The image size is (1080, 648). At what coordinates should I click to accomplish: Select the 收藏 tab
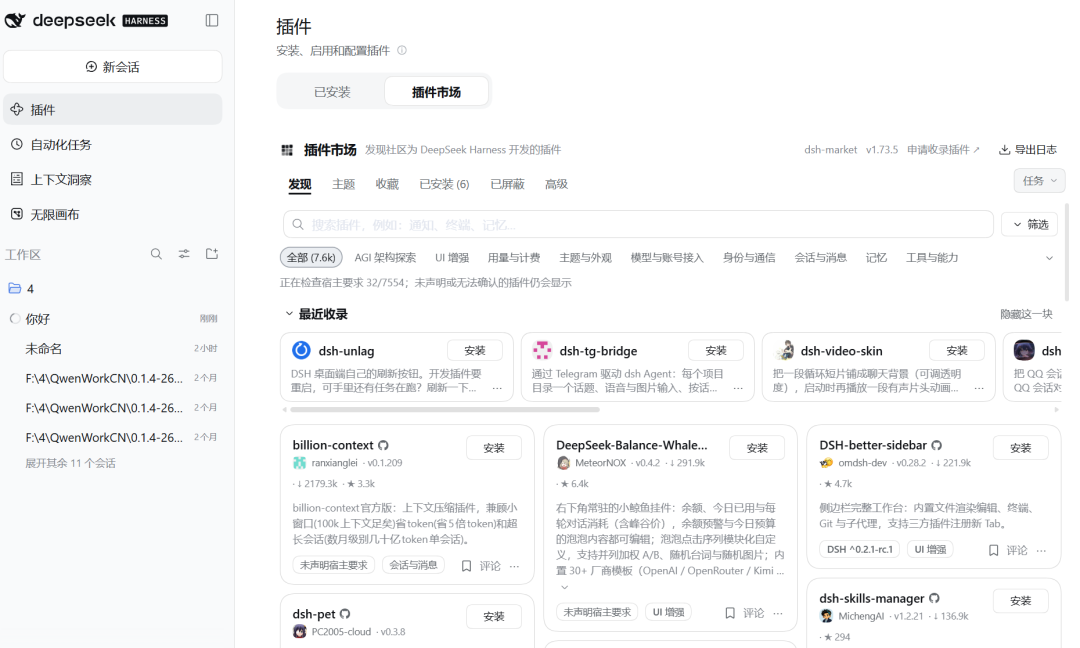click(x=387, y=185)
